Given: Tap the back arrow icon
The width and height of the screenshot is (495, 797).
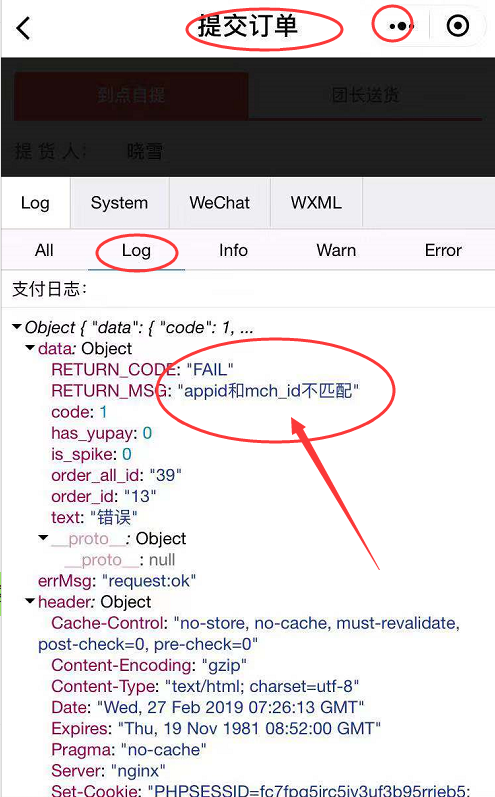Looking at the screenshot, I should coord(23,28).
